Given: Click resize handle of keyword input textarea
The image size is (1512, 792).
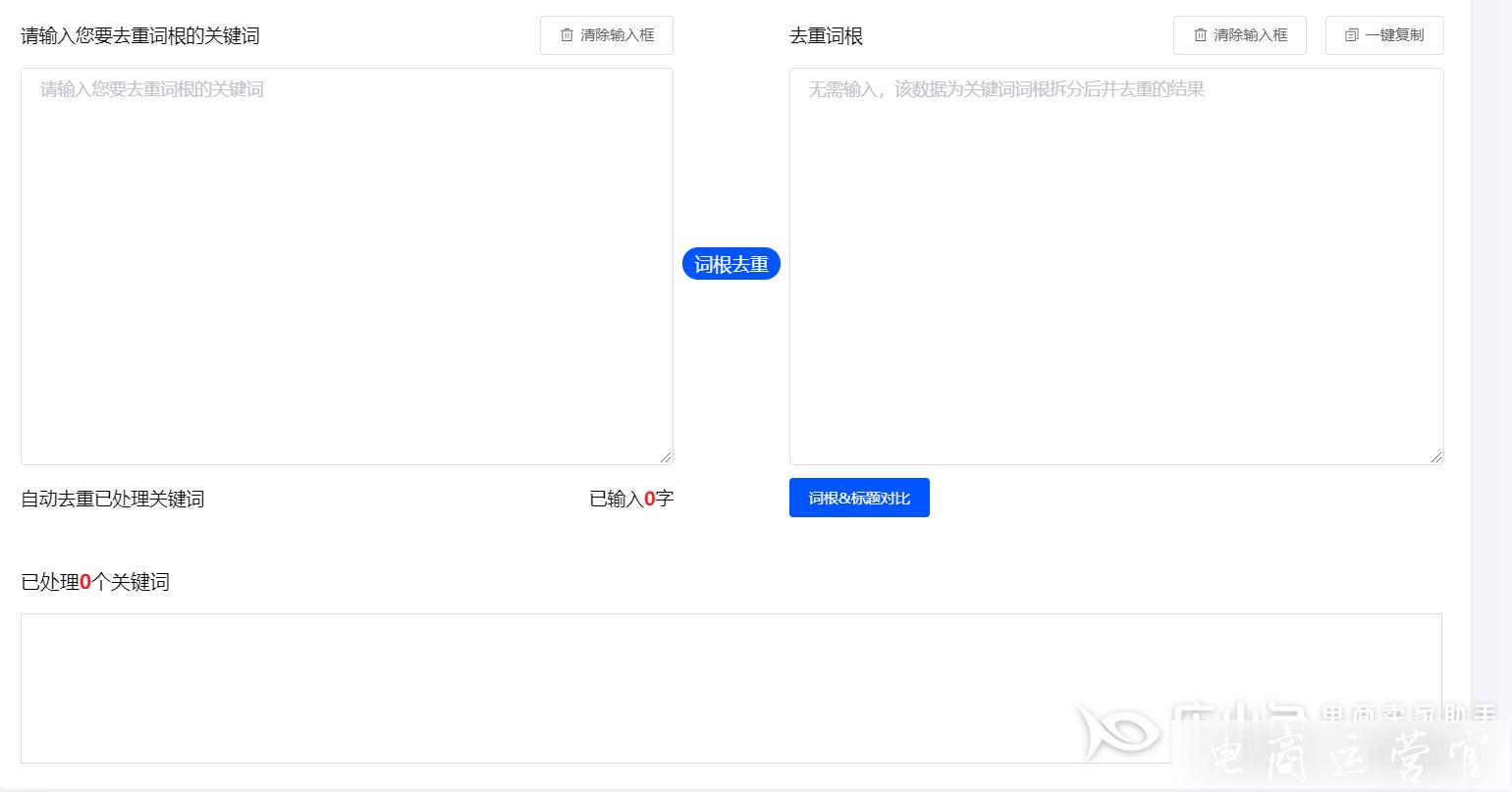Looking at the screenshot, I should [666, 457].
